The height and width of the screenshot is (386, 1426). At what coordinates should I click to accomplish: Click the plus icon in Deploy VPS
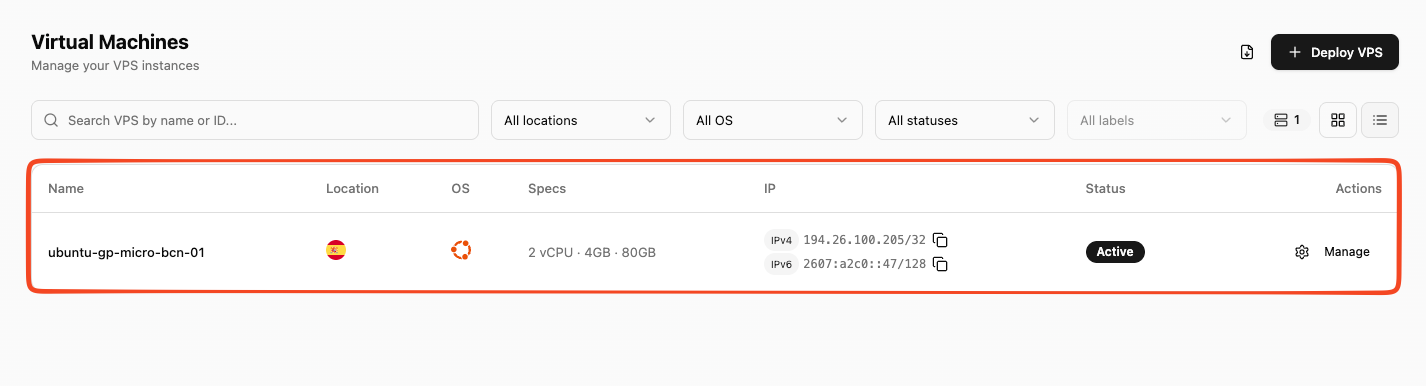coord(1295,52)
